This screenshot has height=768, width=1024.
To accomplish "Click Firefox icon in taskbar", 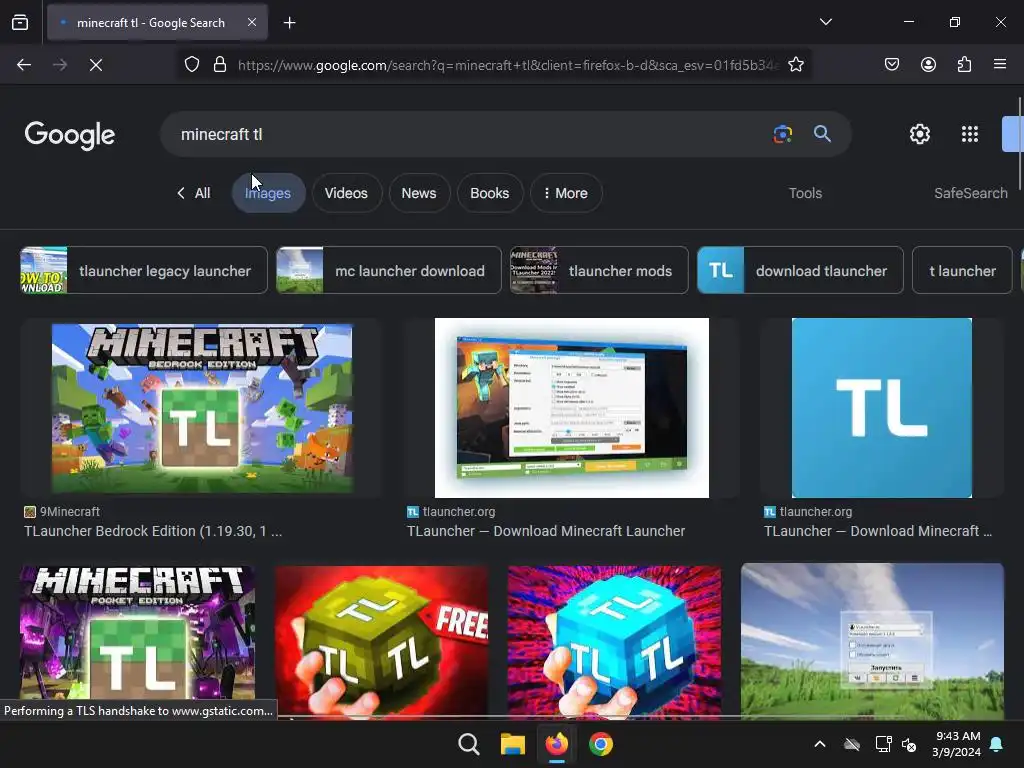I will (556, 744).
